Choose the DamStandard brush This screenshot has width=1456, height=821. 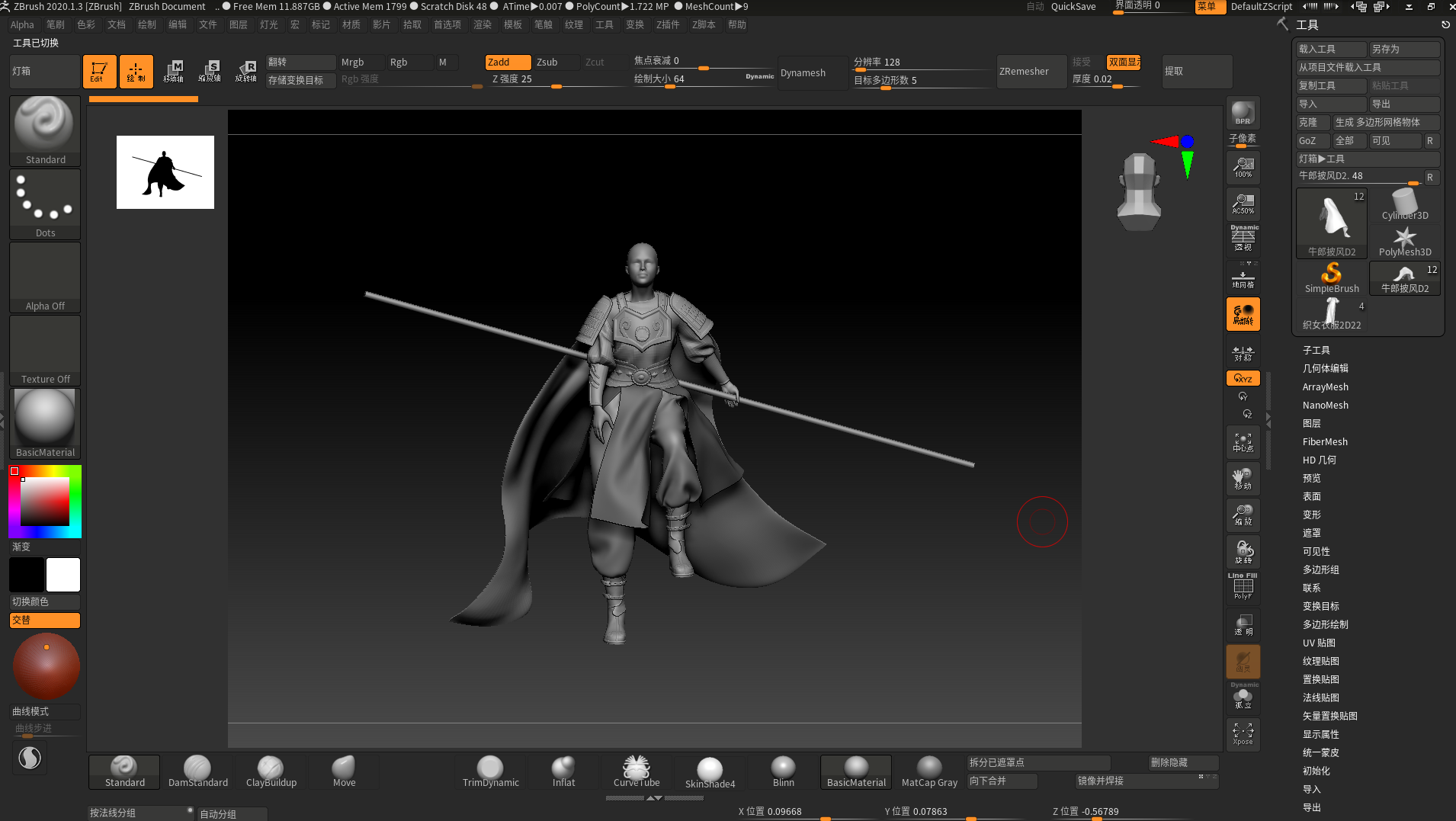click(197, 771)
